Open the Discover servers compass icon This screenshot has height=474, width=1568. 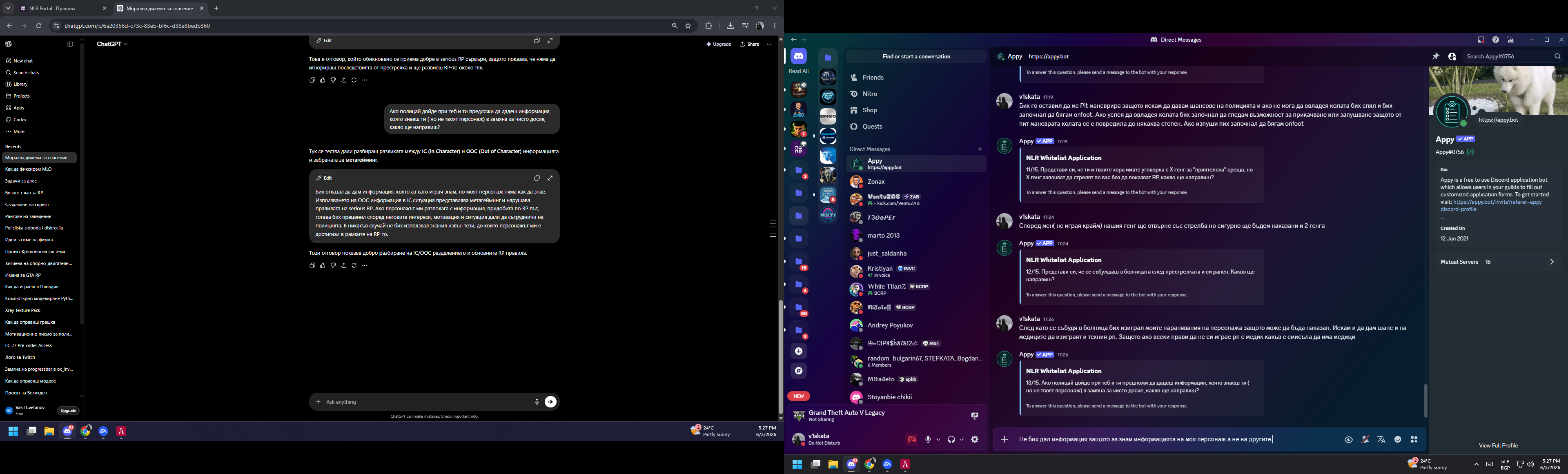coord(799,371)
